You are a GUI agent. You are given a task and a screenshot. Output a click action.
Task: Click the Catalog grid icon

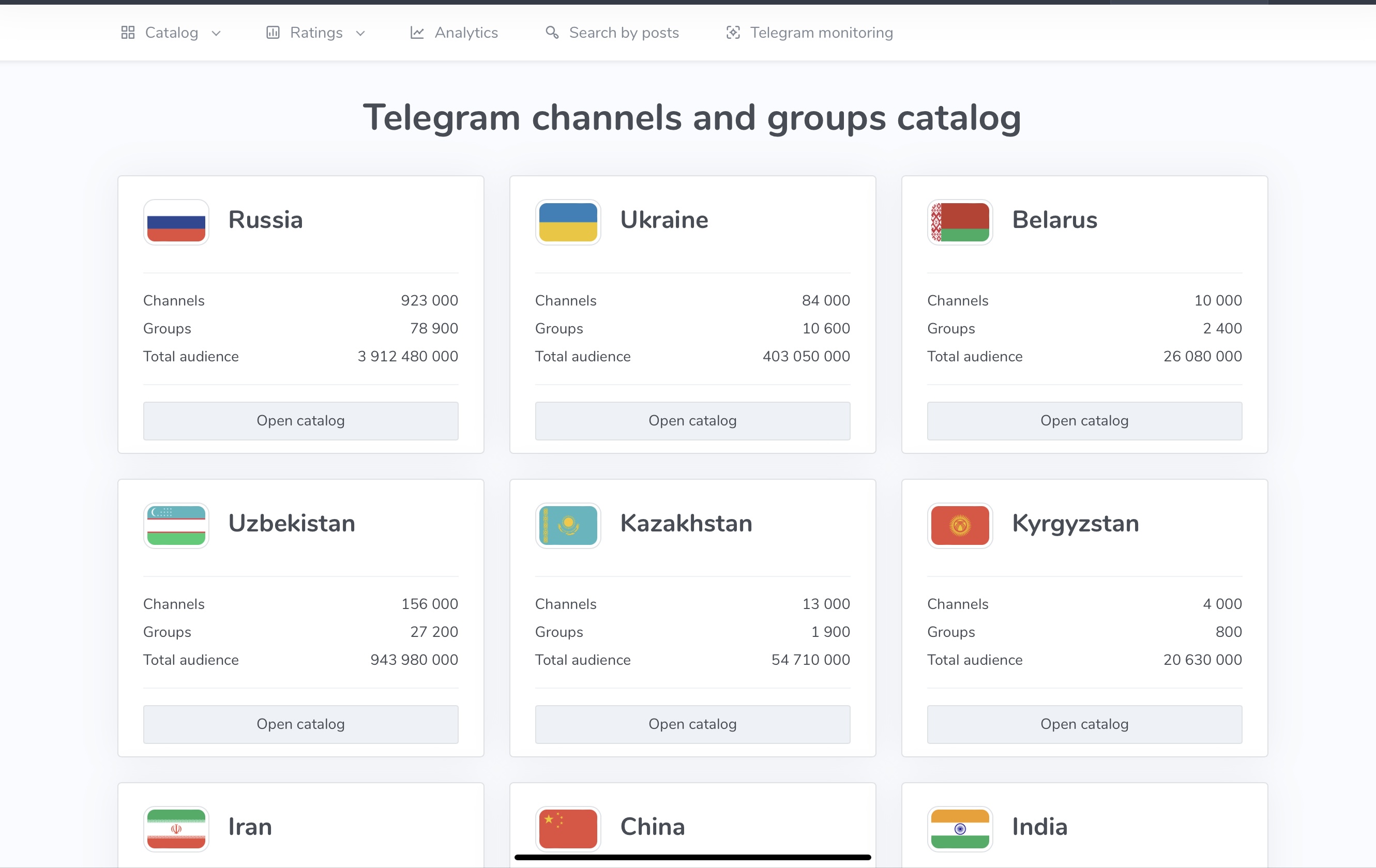pos(127,33)
